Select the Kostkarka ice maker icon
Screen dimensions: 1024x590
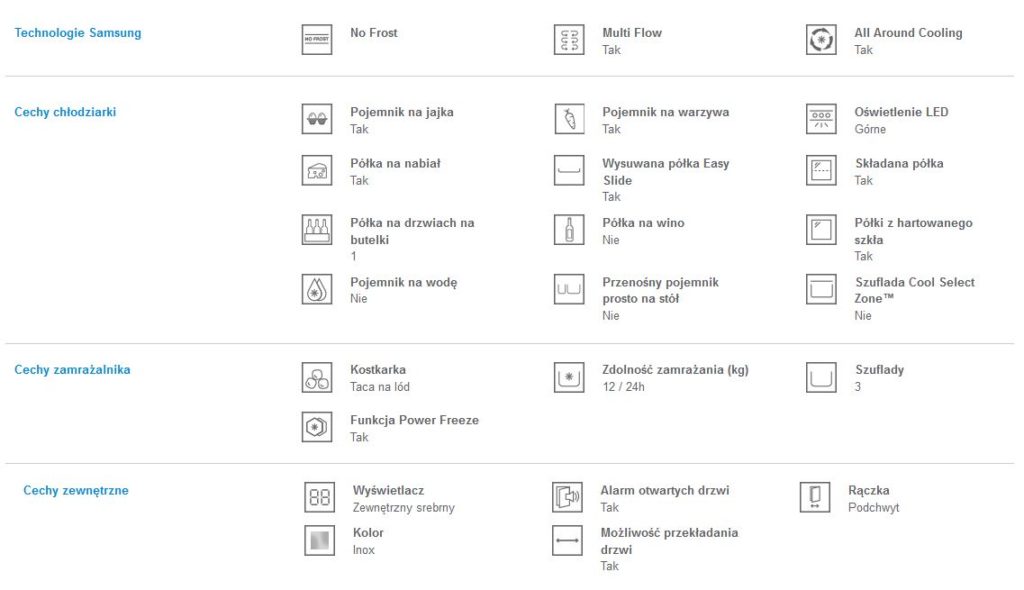click(317, 378)
